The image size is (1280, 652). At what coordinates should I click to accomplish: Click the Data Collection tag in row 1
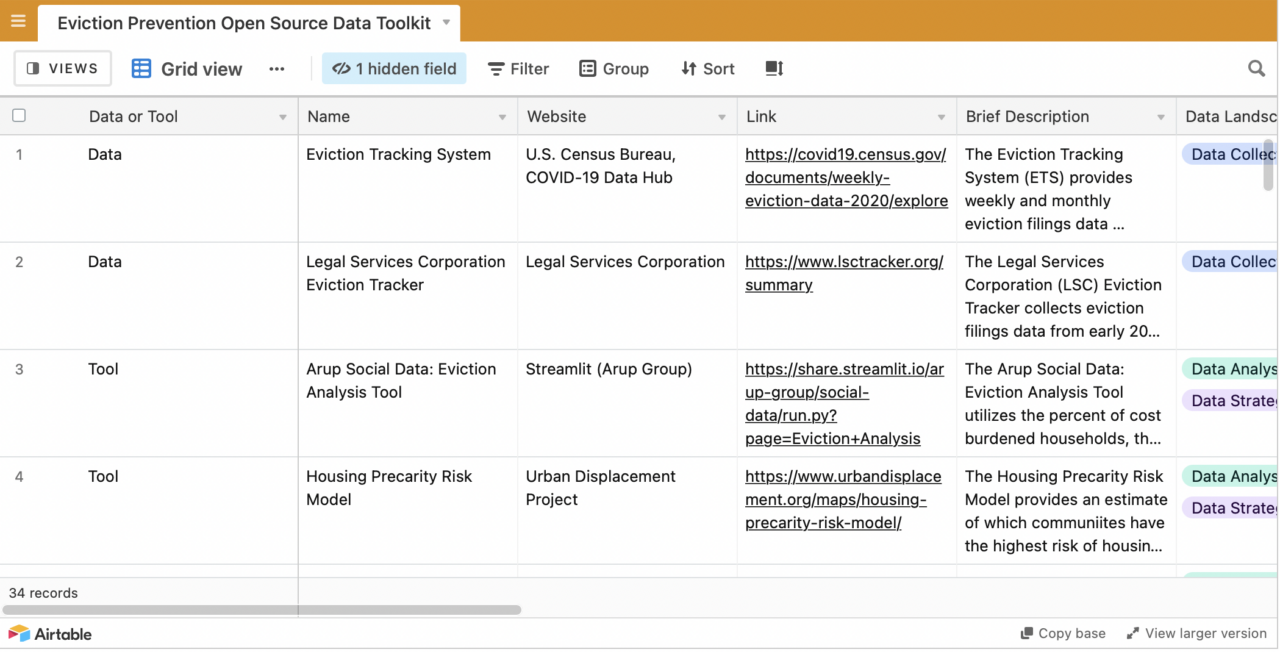1230,154
